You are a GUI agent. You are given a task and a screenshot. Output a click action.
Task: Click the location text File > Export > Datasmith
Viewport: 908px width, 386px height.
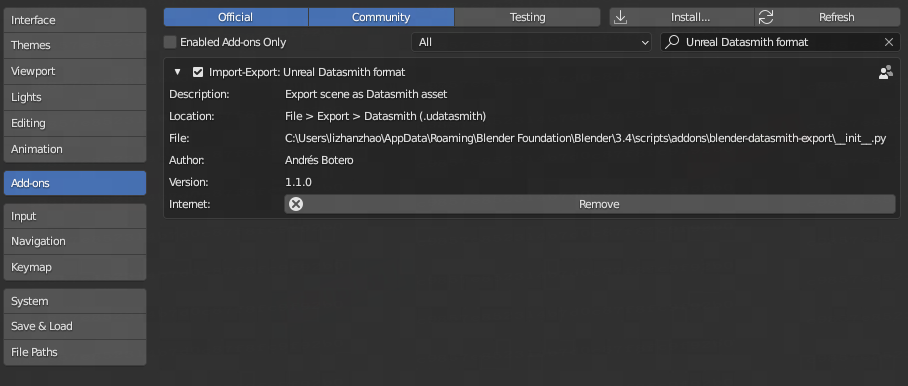(x=386, y=116)
